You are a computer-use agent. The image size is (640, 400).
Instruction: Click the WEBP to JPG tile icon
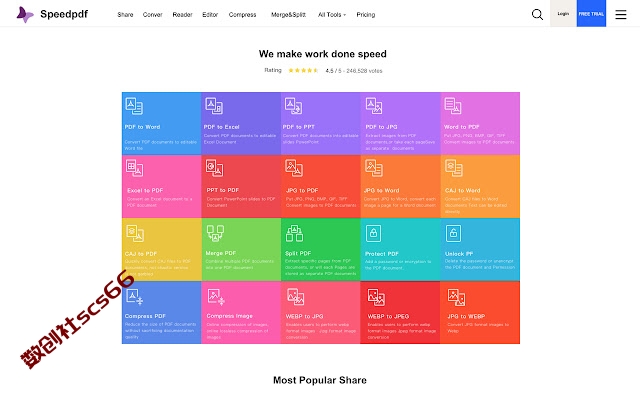(x=296, y=297)
